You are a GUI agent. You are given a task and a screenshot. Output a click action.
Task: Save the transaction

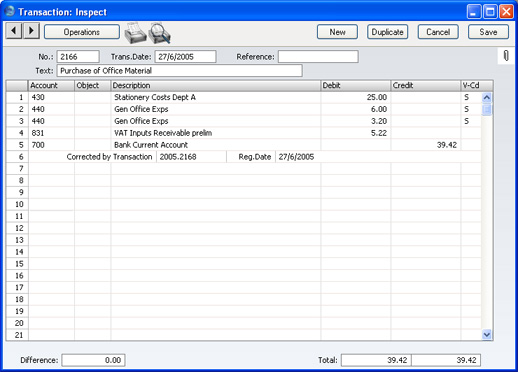(x=488, y=32)
